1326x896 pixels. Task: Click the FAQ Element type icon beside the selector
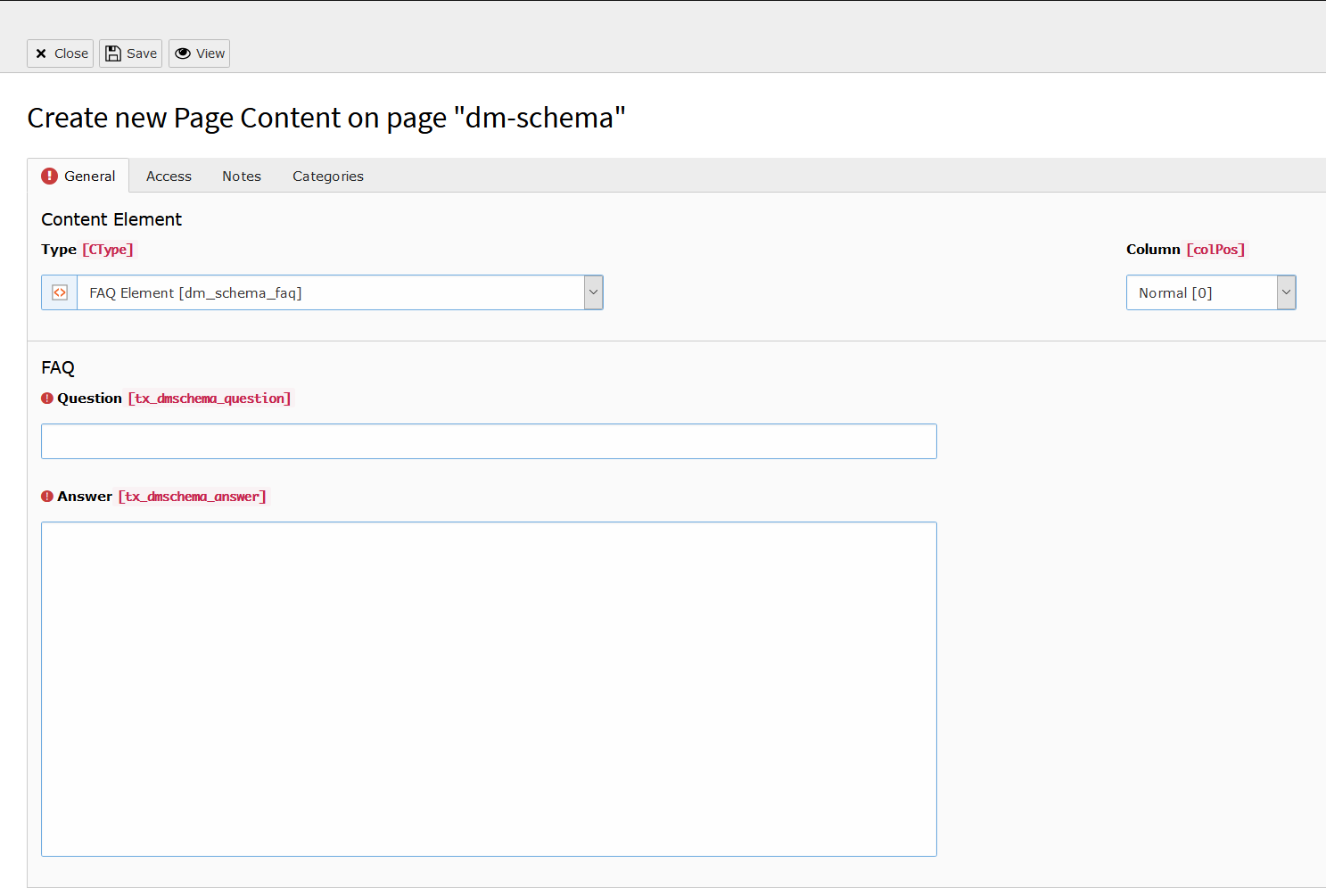[x=60, y=292]
